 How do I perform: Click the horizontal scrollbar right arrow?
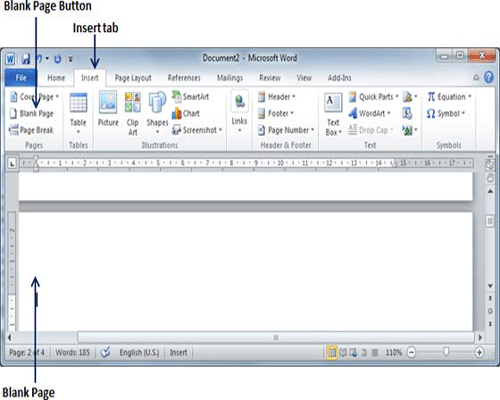click(480, 337)
